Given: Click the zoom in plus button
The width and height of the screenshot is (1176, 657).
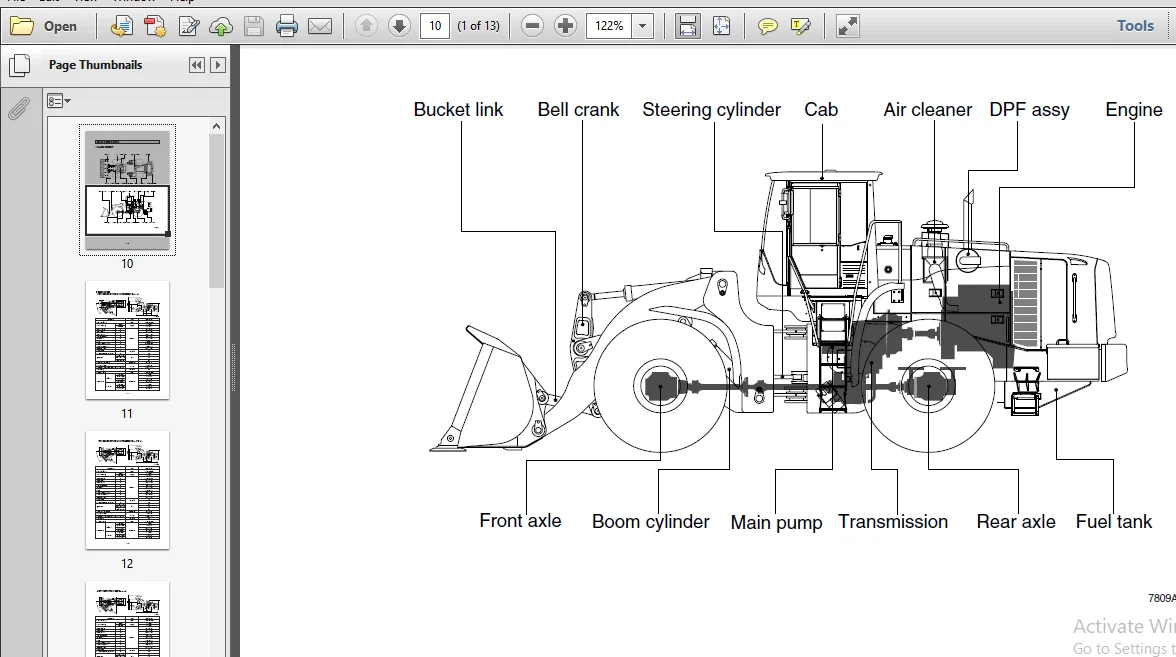Looking at the screenshot, I should click(x=566, y=26).
